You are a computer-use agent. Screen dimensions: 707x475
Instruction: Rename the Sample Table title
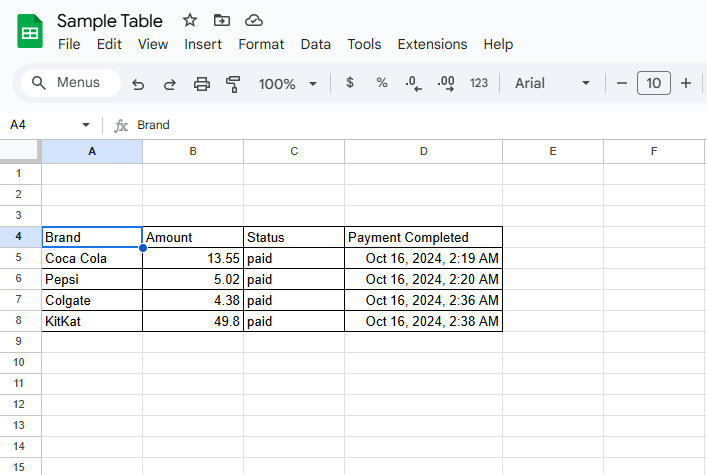pos(110,21)
